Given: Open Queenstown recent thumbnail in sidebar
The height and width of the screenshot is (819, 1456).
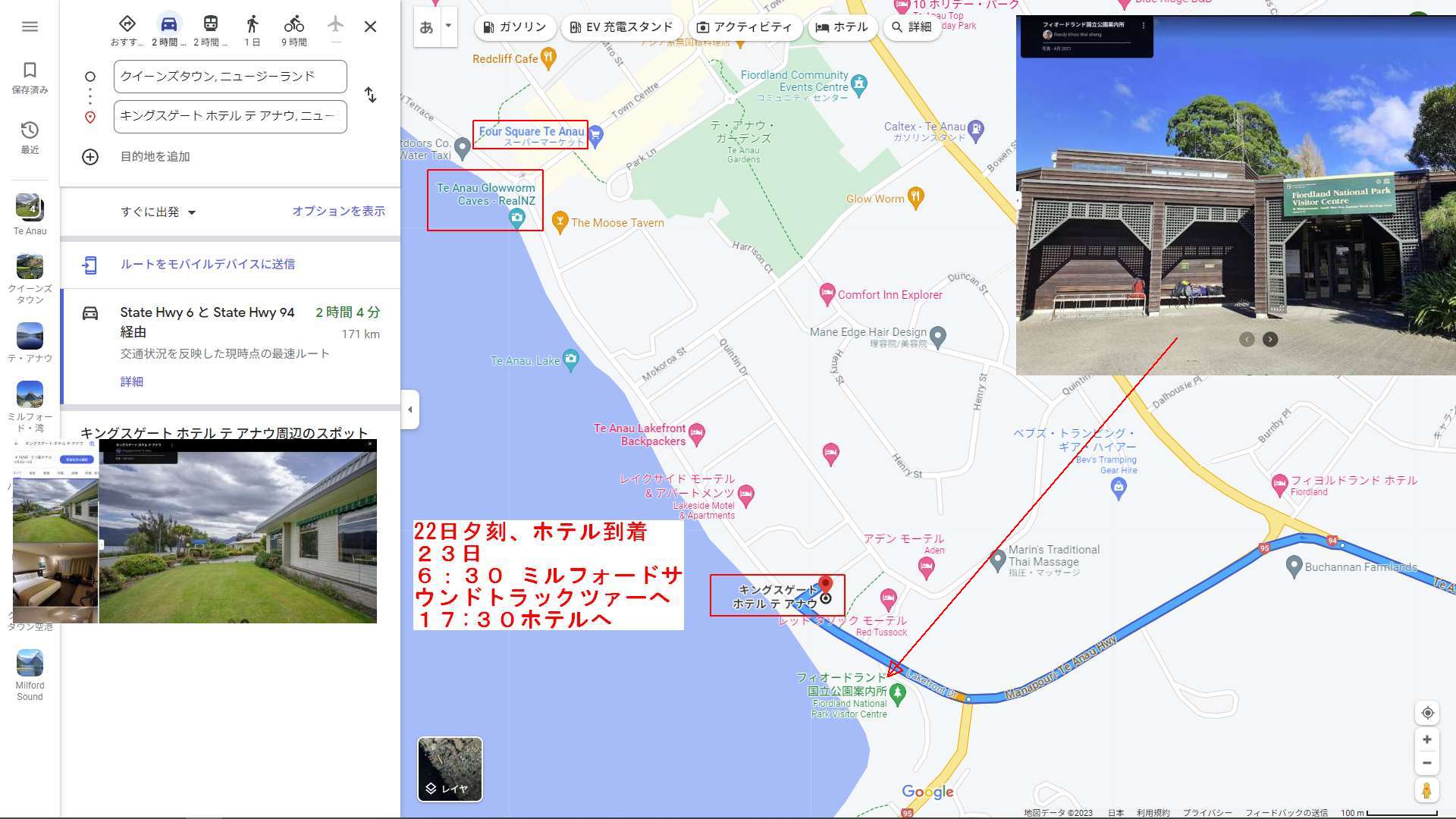Looking at the screenshot, I should (30, 278).
